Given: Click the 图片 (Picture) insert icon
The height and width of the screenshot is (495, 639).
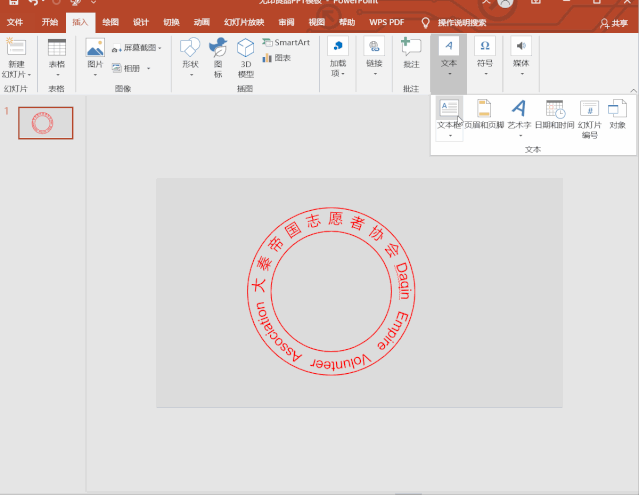Looking at the screenshot, I should point(95,48).
